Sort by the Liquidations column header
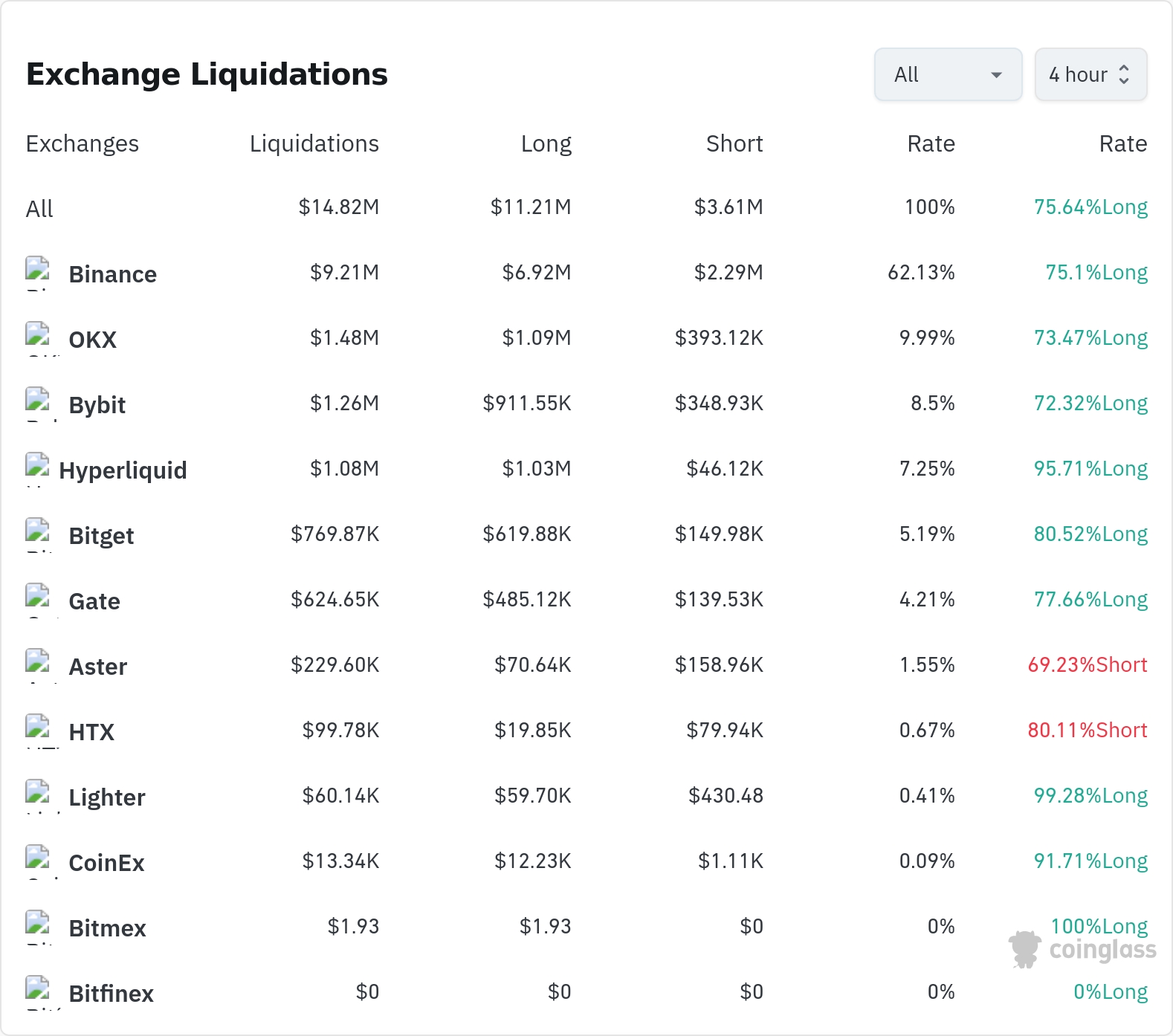Viewport: 1173px width, 1036px height. click(314, 143)
